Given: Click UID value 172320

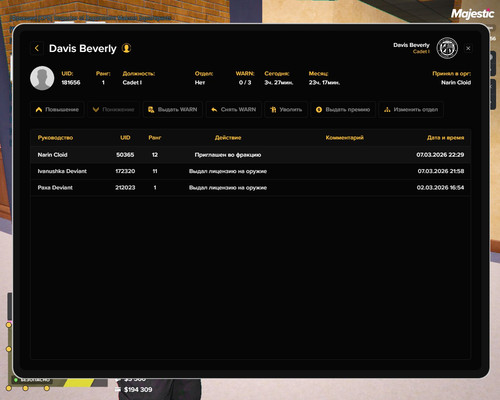Looking at the screenshot, I should [x=125, y=171].
